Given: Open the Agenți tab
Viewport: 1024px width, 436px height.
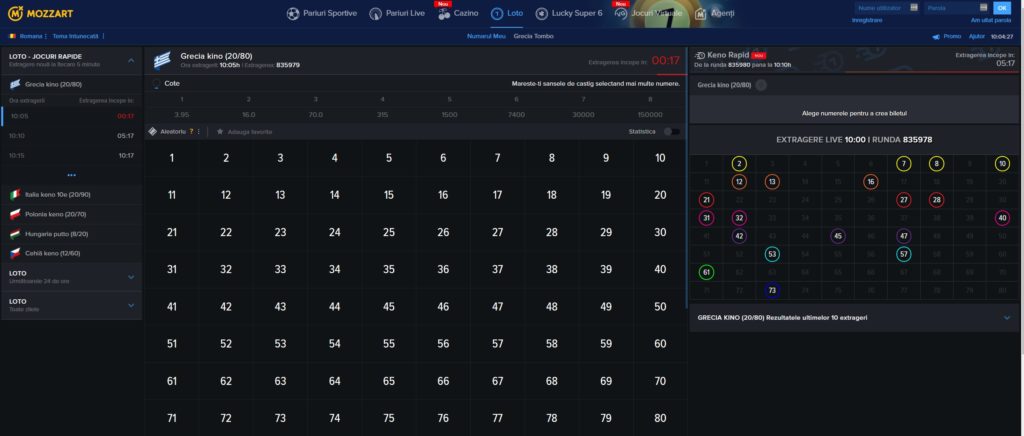Looking at the screenshot, I should coord(714,14).
